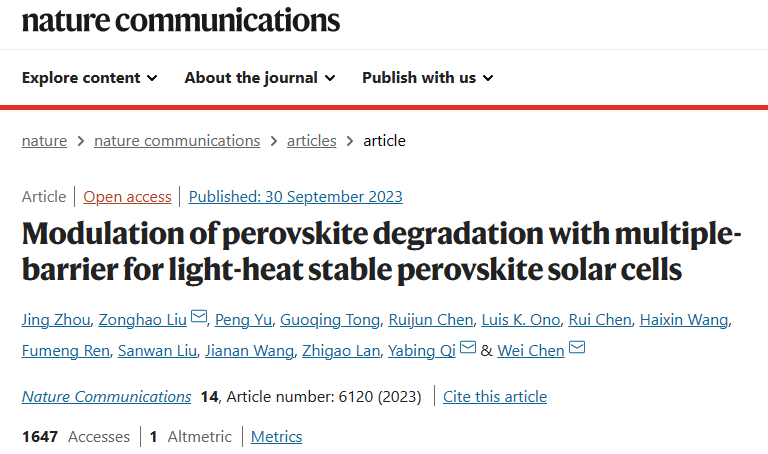Click the italic Nature Communications journal link
The width and height of the screenshot is (768, 454).
point(106,397)
